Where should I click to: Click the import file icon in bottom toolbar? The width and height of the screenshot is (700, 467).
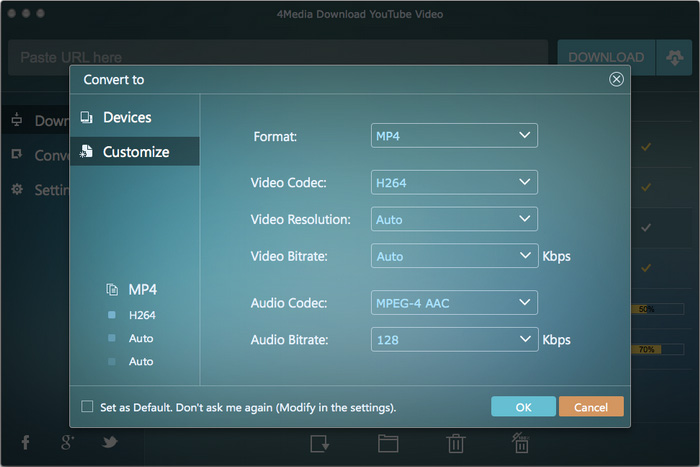(320, 443)
